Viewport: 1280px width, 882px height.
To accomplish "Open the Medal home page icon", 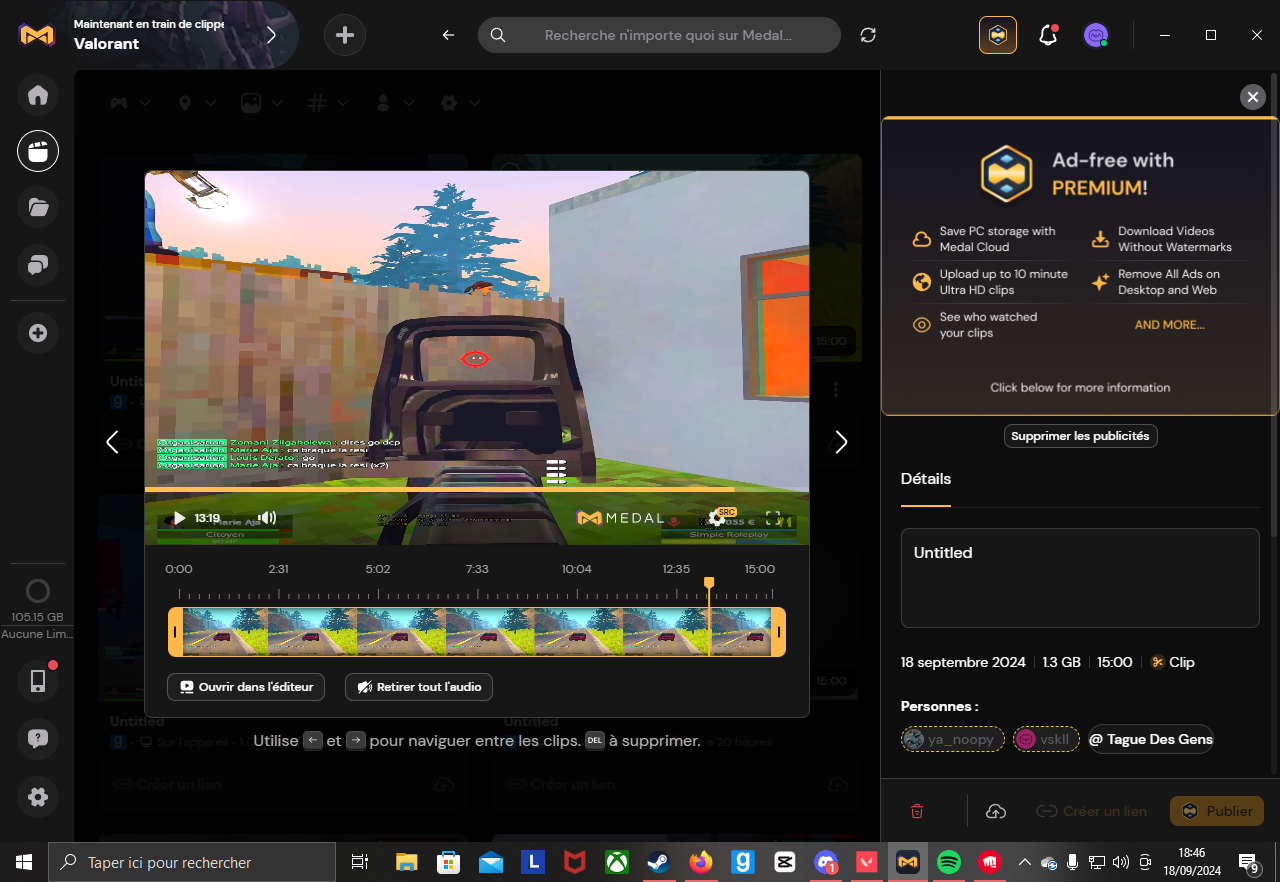I will tap(38, 96).
